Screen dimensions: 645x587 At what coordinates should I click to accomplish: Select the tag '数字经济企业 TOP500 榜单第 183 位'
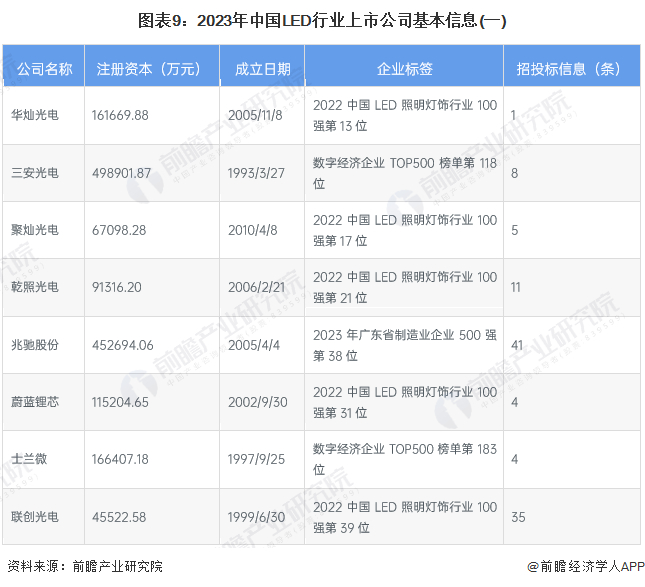click(x=405, y=459)
